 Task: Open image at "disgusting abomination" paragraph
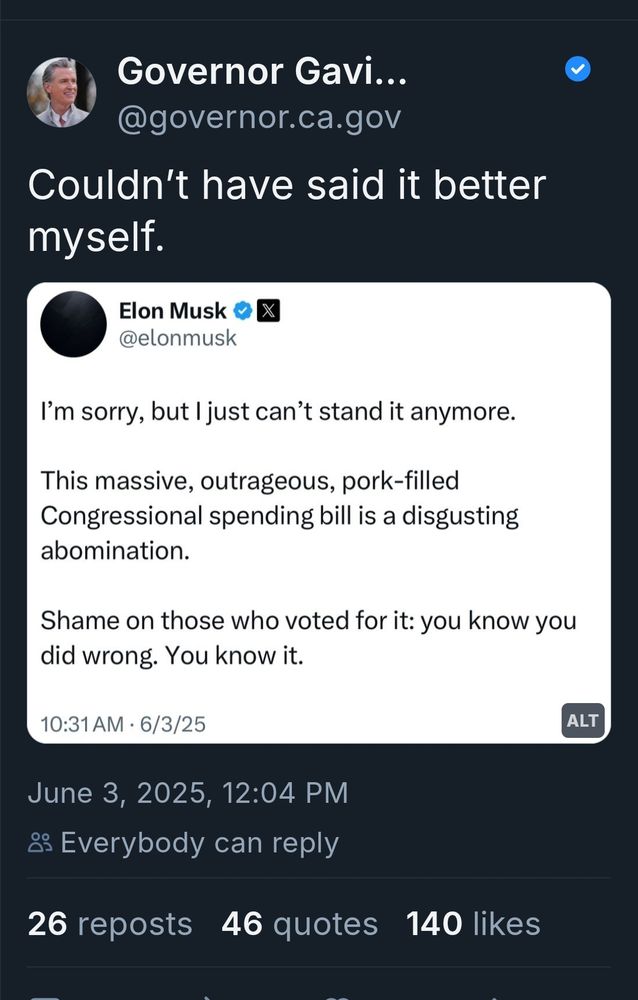click(279, 515)
